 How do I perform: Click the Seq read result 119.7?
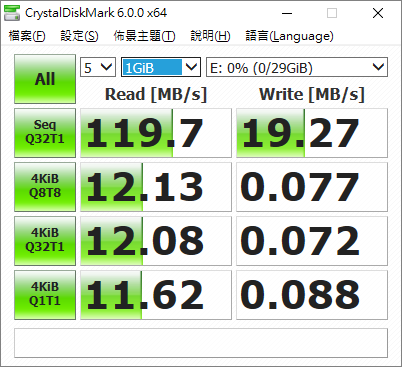click(156, 133)
